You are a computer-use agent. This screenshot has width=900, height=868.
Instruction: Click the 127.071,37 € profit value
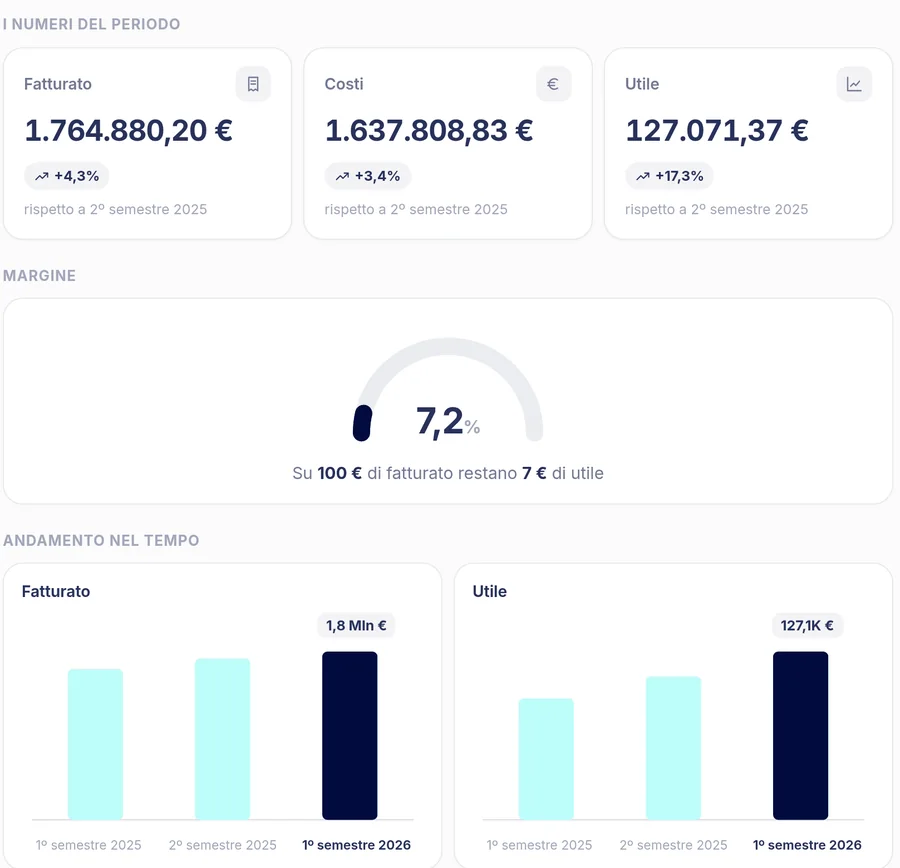click(x=717, y=130)
